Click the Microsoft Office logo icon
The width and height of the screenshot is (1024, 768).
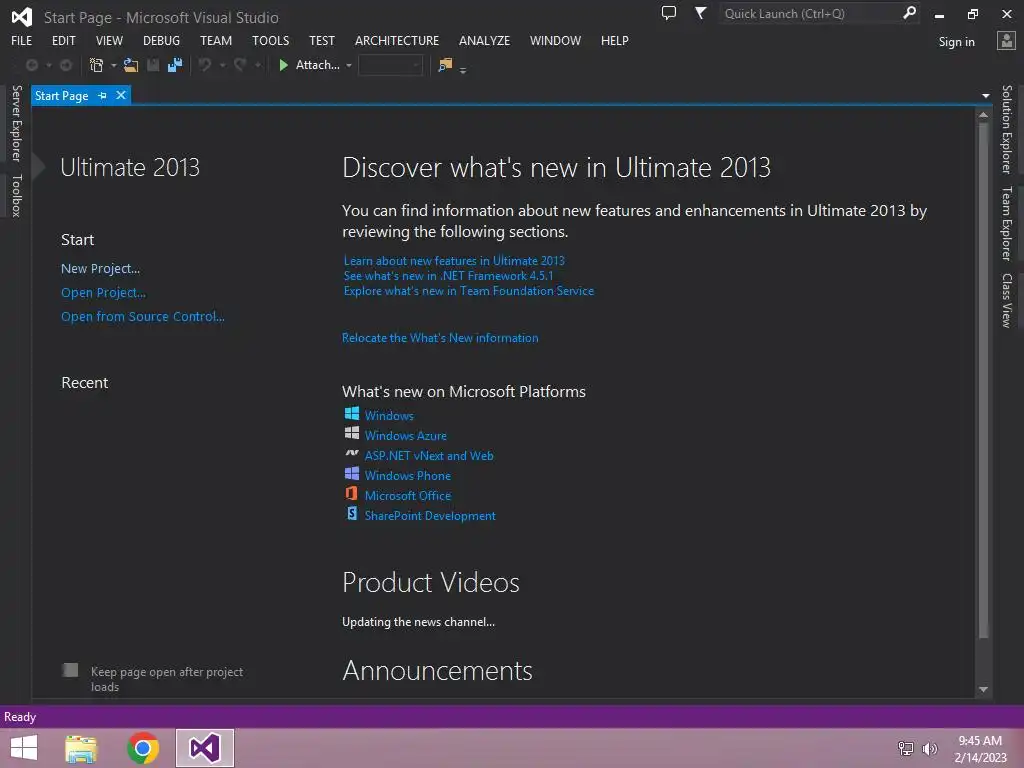(352, 493)
